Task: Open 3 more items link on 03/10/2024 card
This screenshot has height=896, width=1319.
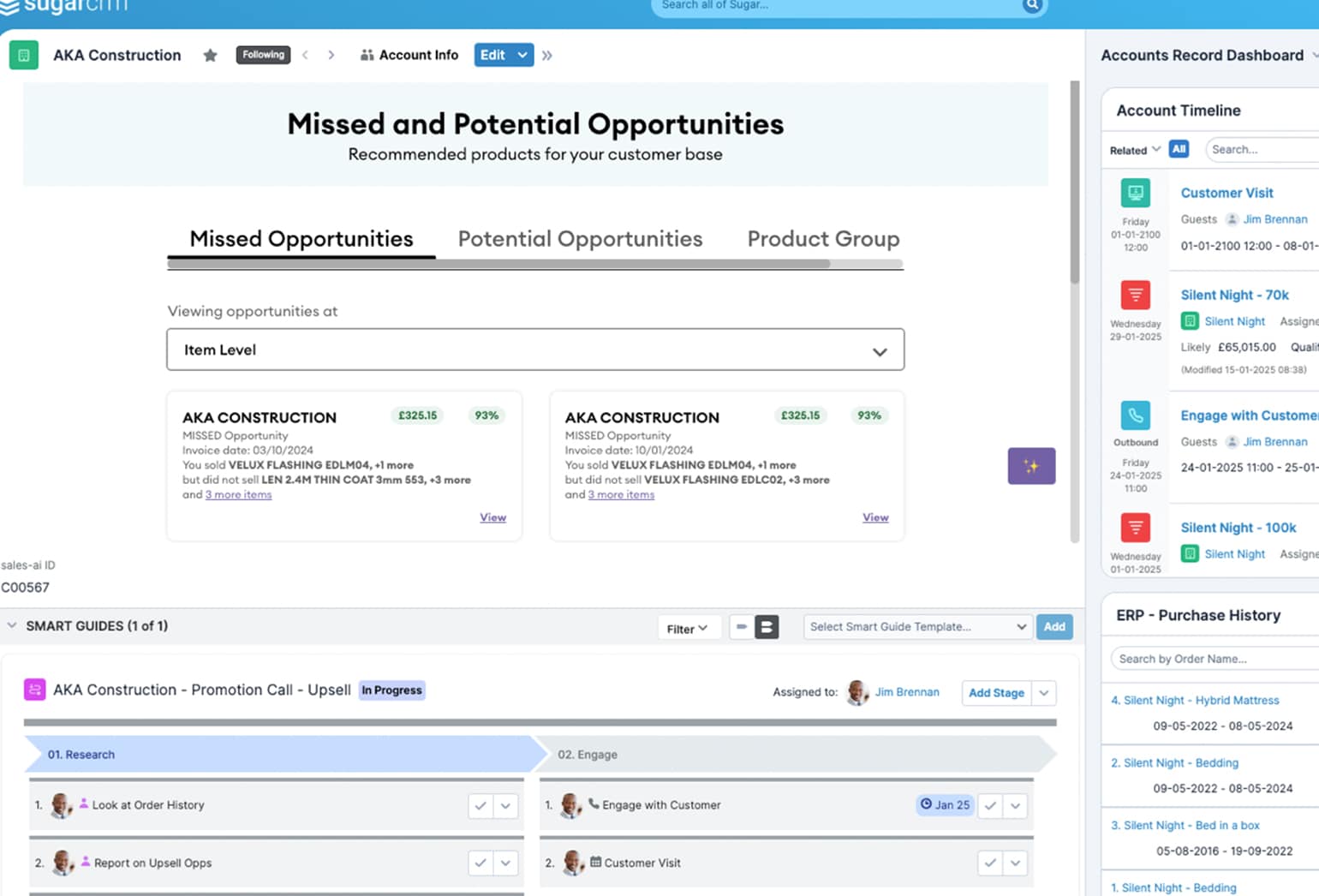Action: tap(238, 495)
